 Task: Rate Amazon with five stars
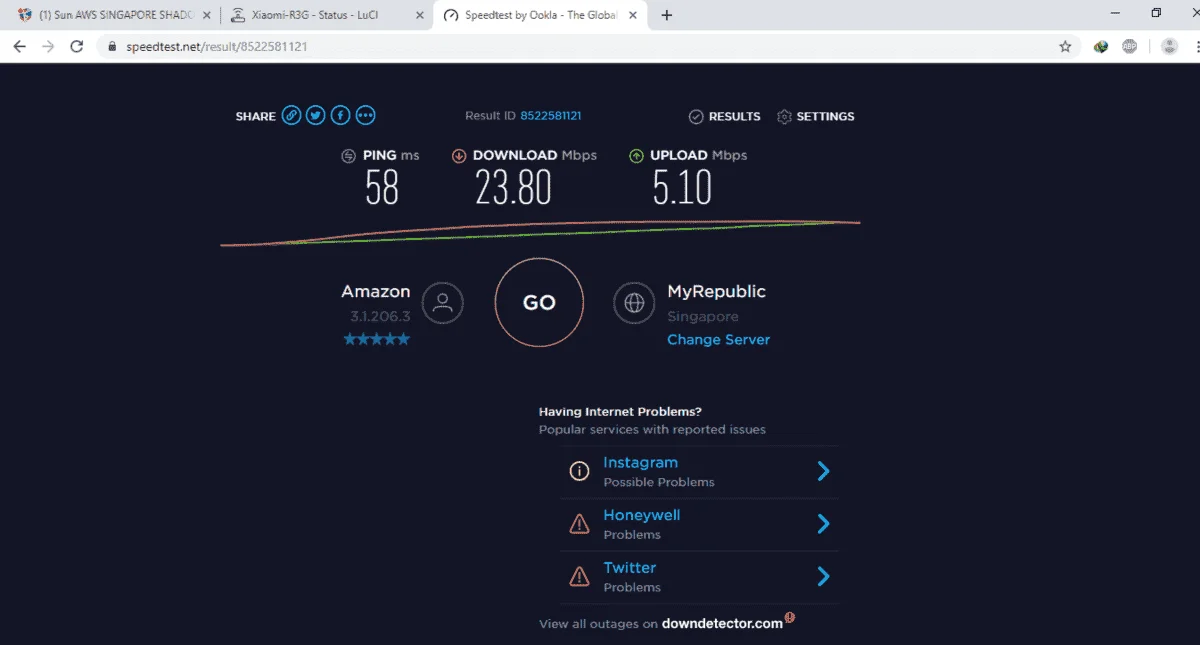[x=376, y=340]
